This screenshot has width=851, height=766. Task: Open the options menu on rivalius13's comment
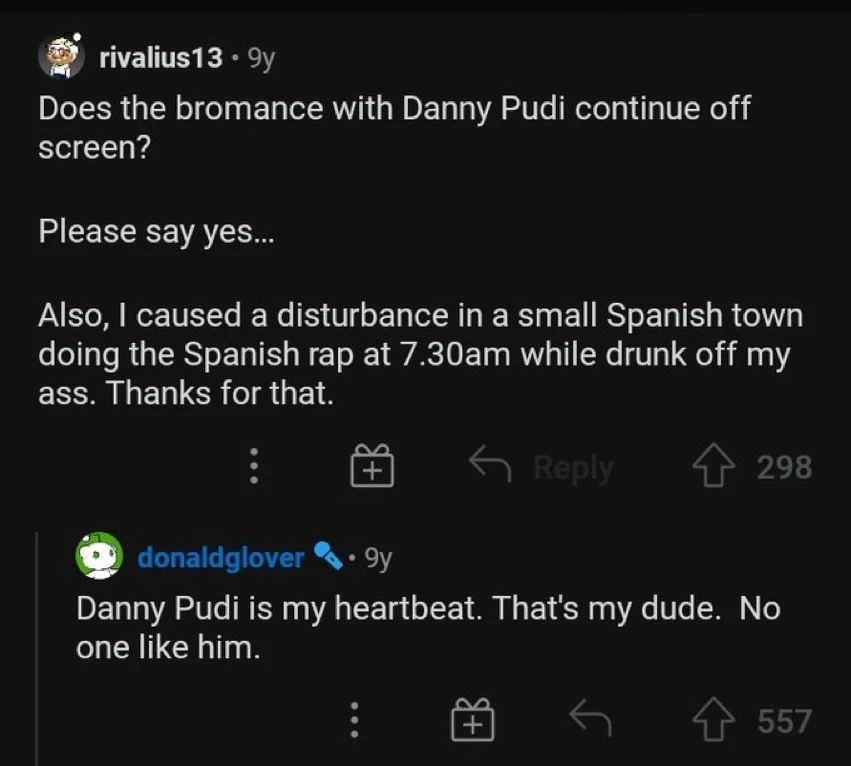(253, 466)
